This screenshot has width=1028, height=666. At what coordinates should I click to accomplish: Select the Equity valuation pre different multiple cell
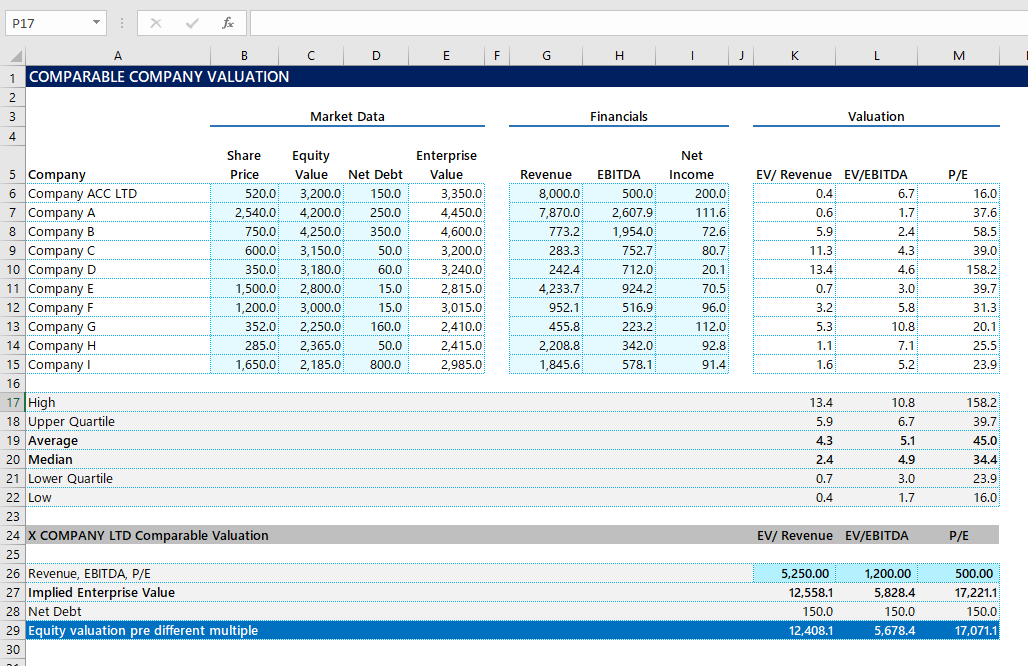click(x=140, y=630)
